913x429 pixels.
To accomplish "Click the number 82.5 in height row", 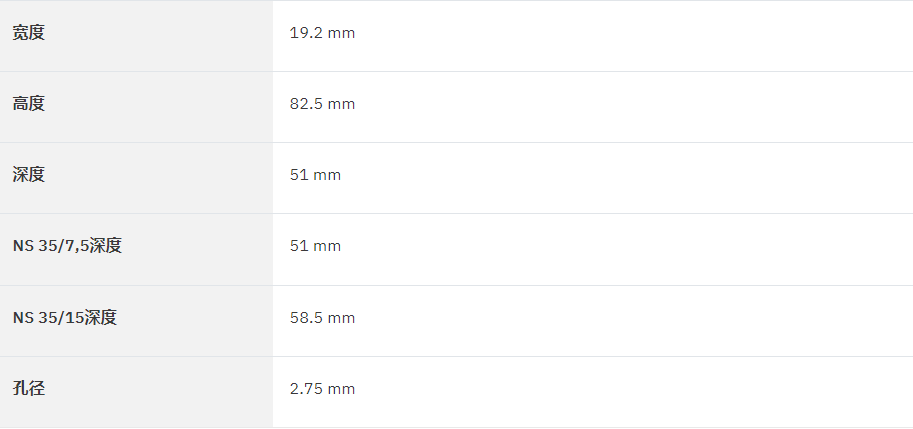I will pyautogui.click(x=306, y=104).
